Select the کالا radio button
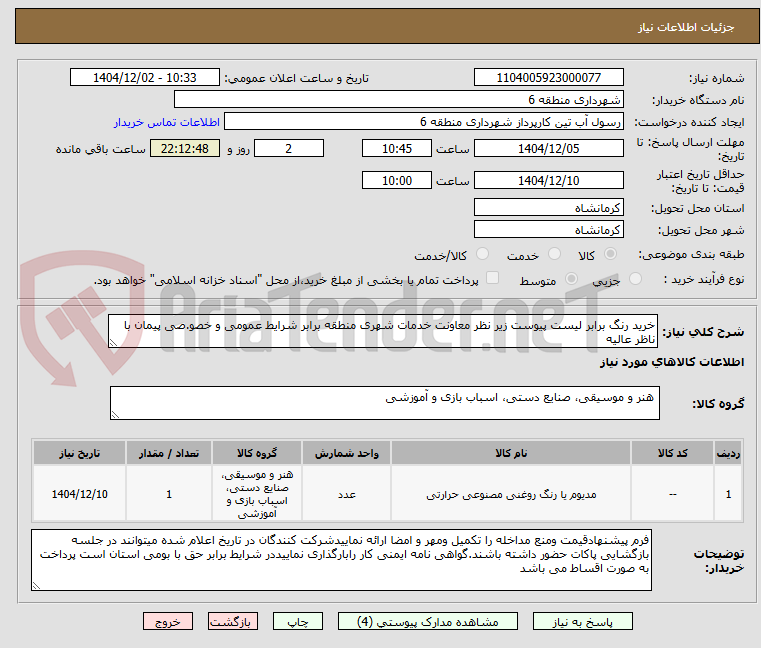761x648 pixels. pyautogui.click(x=610, y=254)
